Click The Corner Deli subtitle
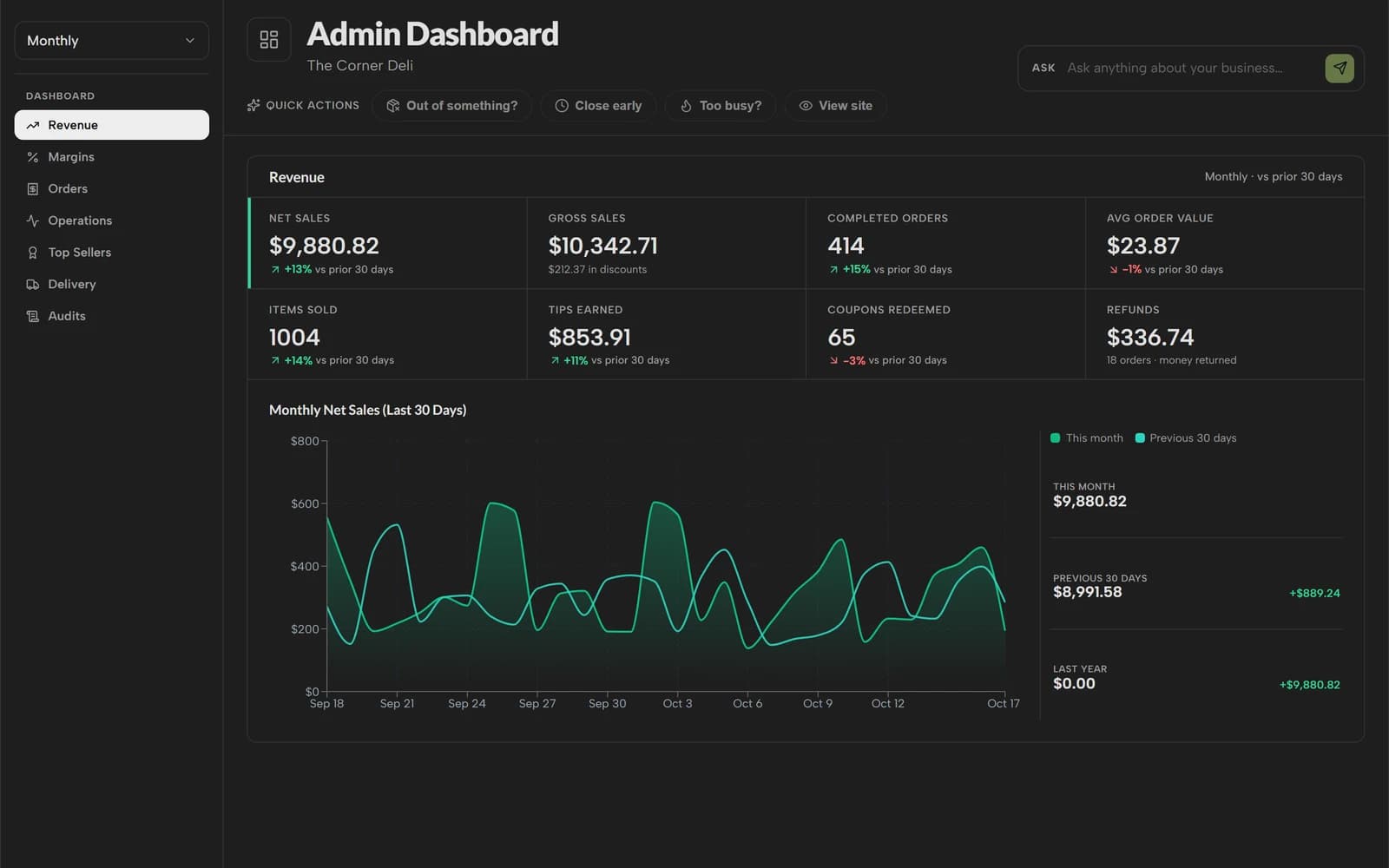The height and width of the screenshot is (868, 1389). 359,65
